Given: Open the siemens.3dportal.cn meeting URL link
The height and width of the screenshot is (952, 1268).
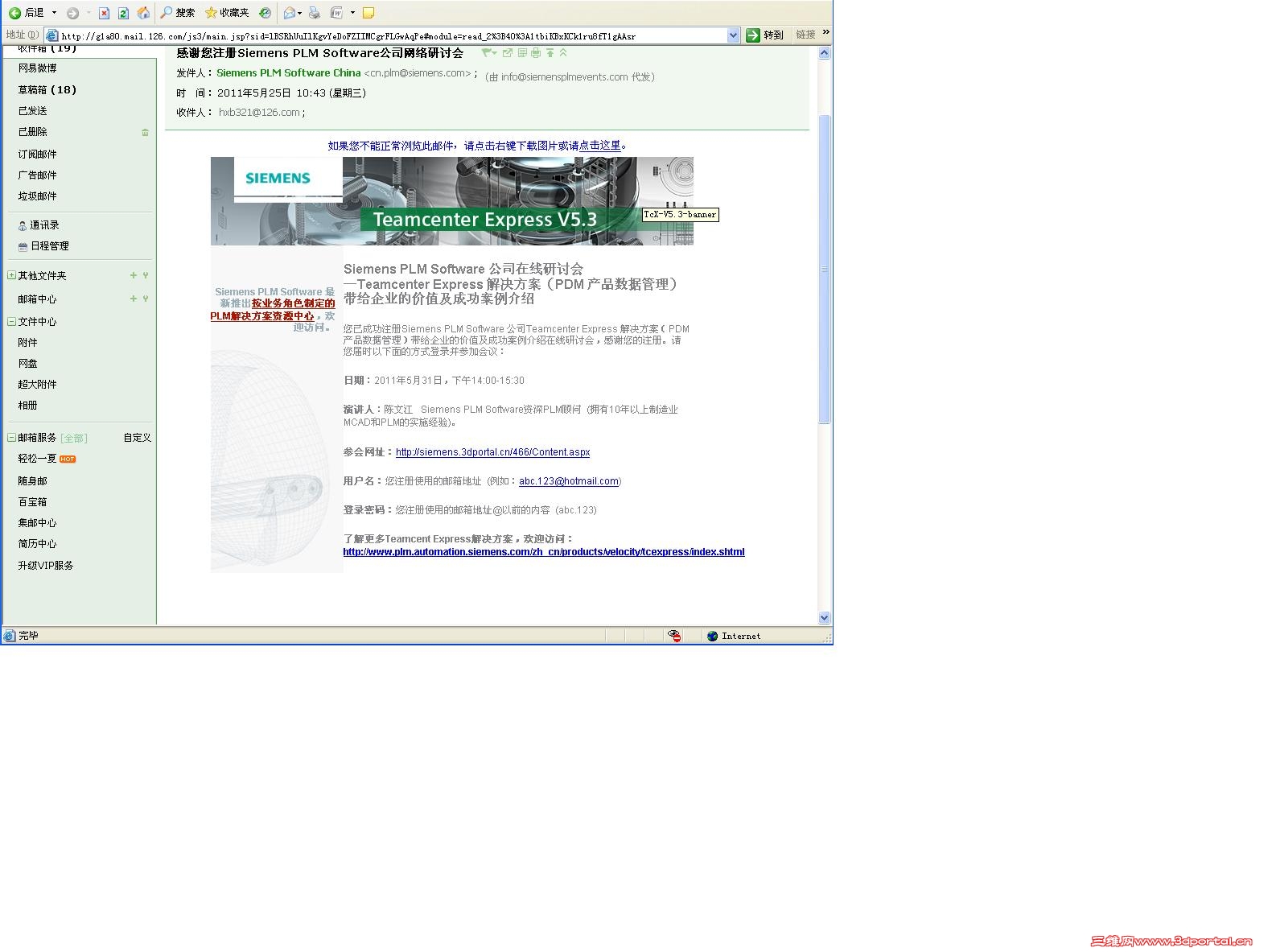Looking at the screenshot, I should pyautogui.click(x=492, y=452).
